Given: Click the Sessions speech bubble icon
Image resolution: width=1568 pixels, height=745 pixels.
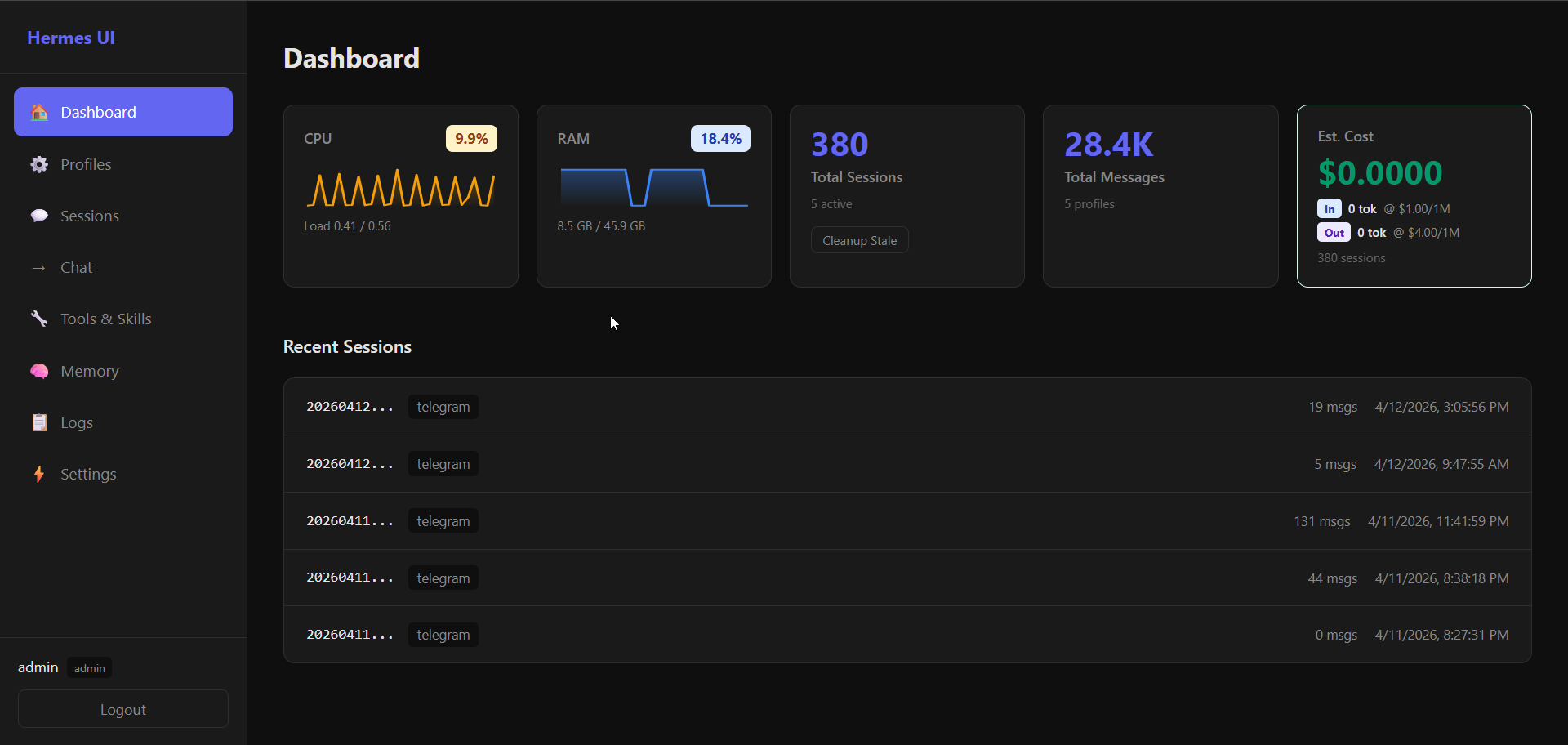Looking at the screenshot, I should click(x=39, y=216).
